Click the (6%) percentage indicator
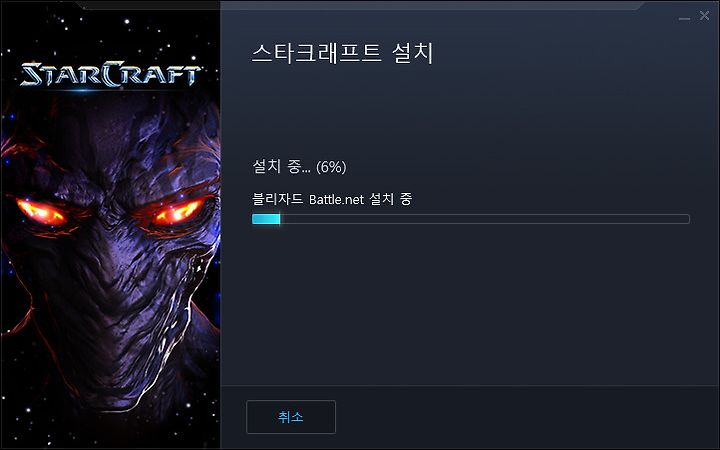 331,166
